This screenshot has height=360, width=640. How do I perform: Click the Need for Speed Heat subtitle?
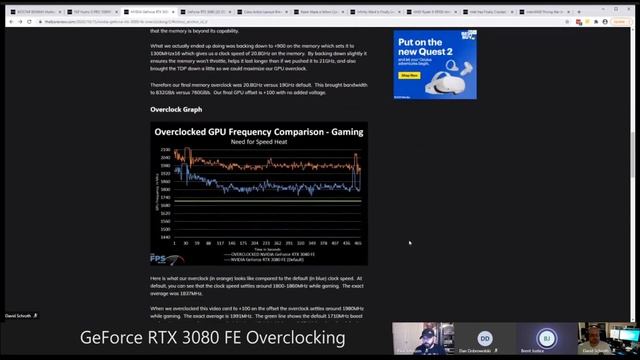pos(259,142)
